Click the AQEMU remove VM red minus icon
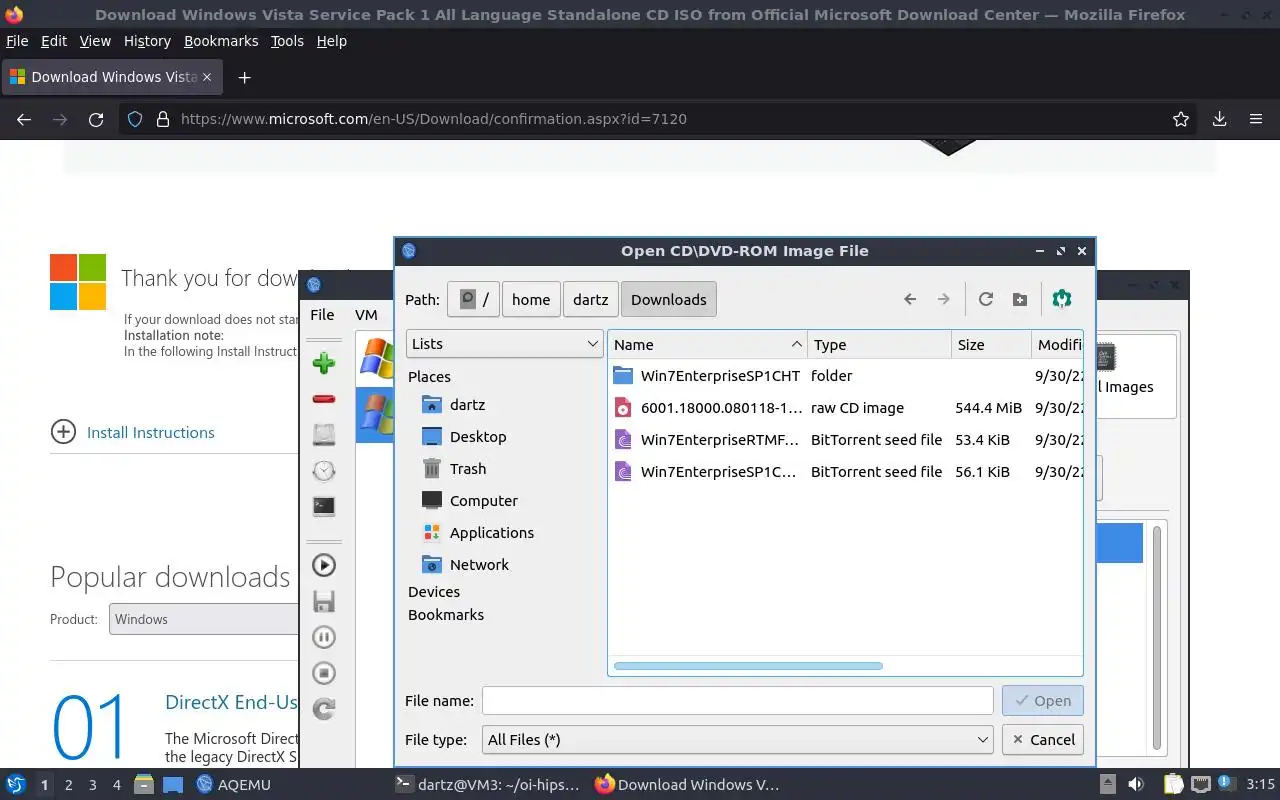This screenshot has height=800, width=1280. click(323, 399)
